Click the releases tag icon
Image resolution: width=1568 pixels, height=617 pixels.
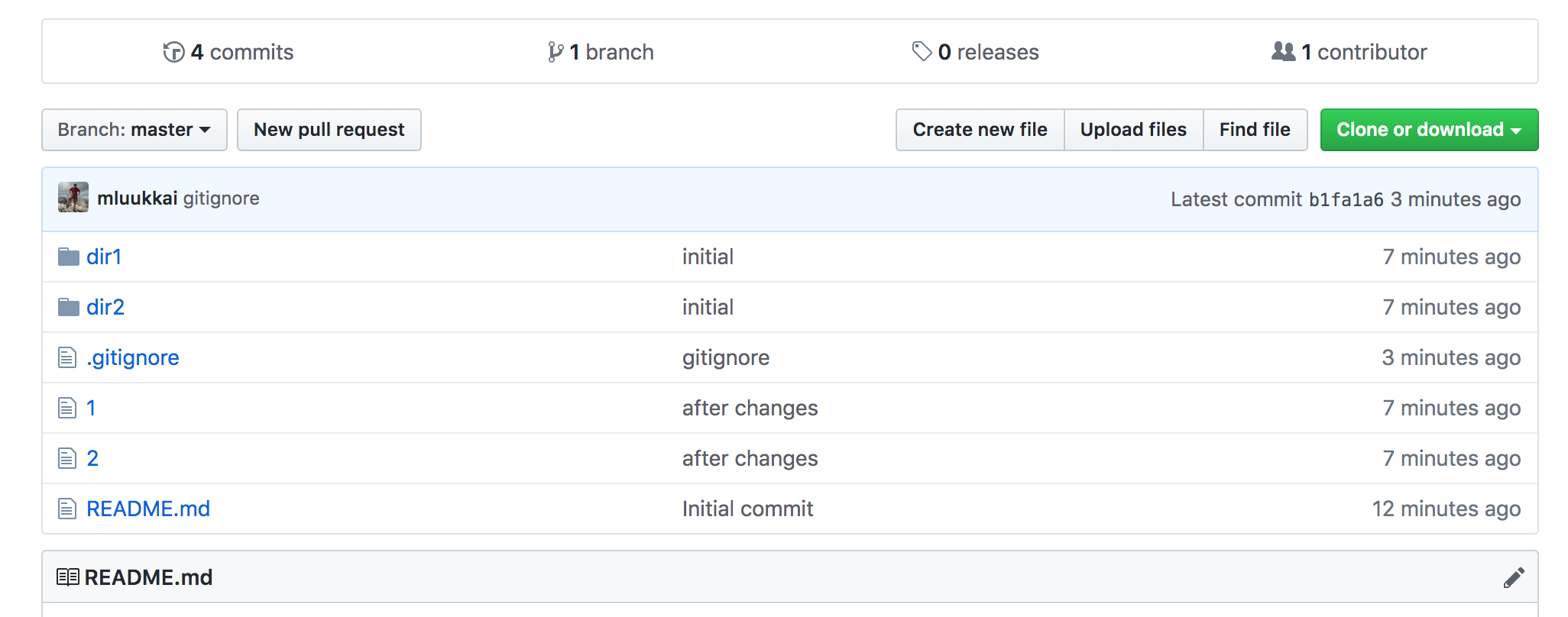pos(922,51)
